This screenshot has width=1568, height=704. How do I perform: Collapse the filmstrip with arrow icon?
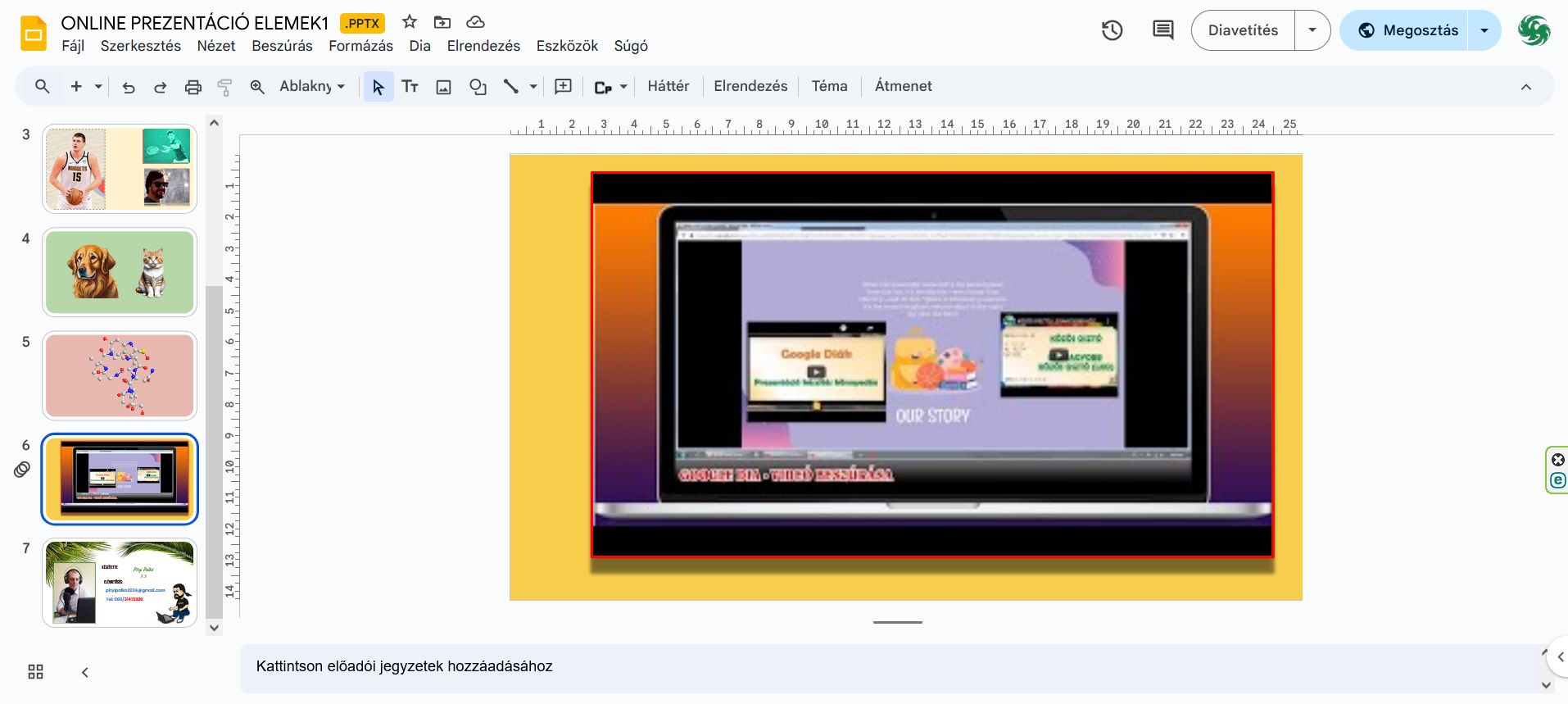84,672
